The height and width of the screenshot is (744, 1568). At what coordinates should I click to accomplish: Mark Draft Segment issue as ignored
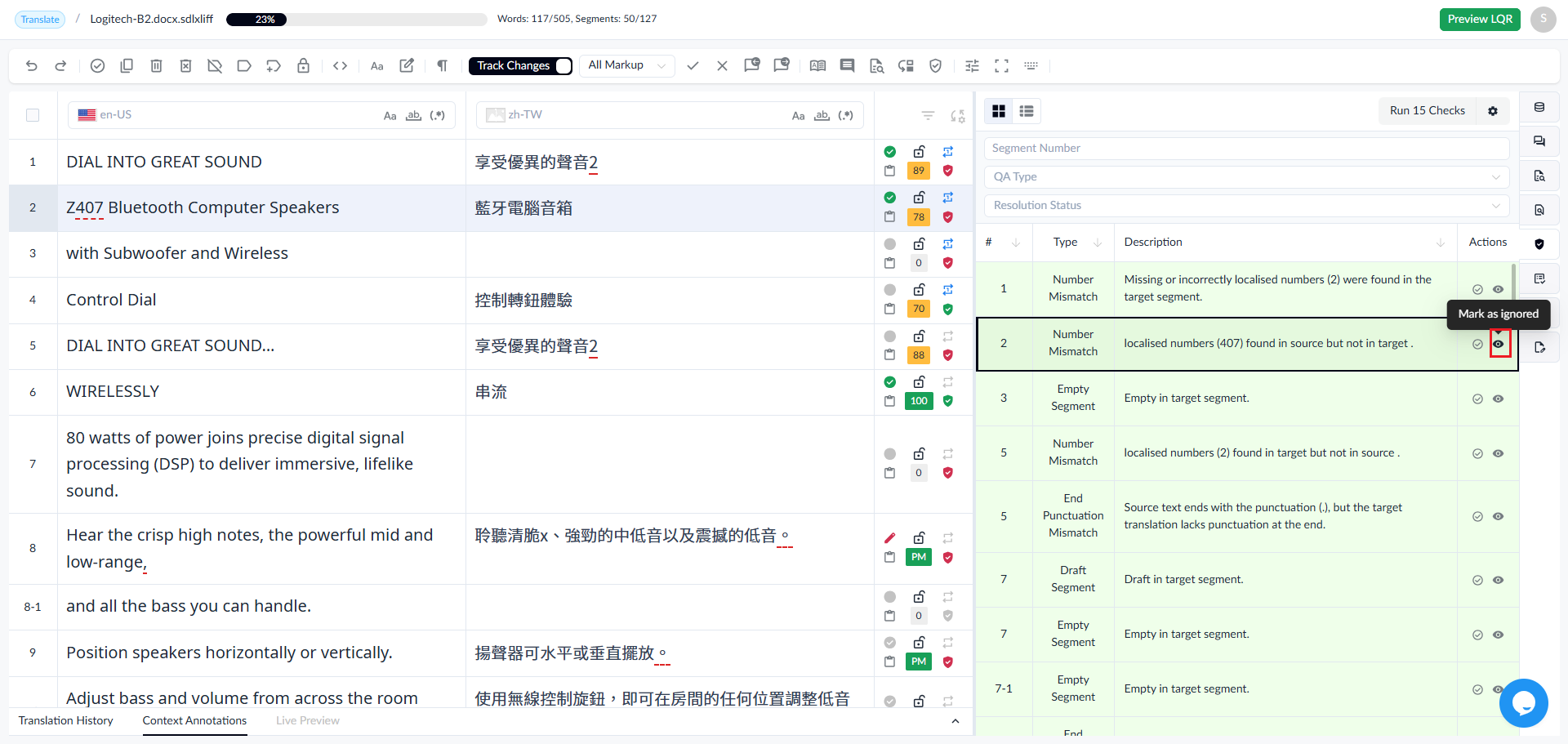coord(1498,580)
